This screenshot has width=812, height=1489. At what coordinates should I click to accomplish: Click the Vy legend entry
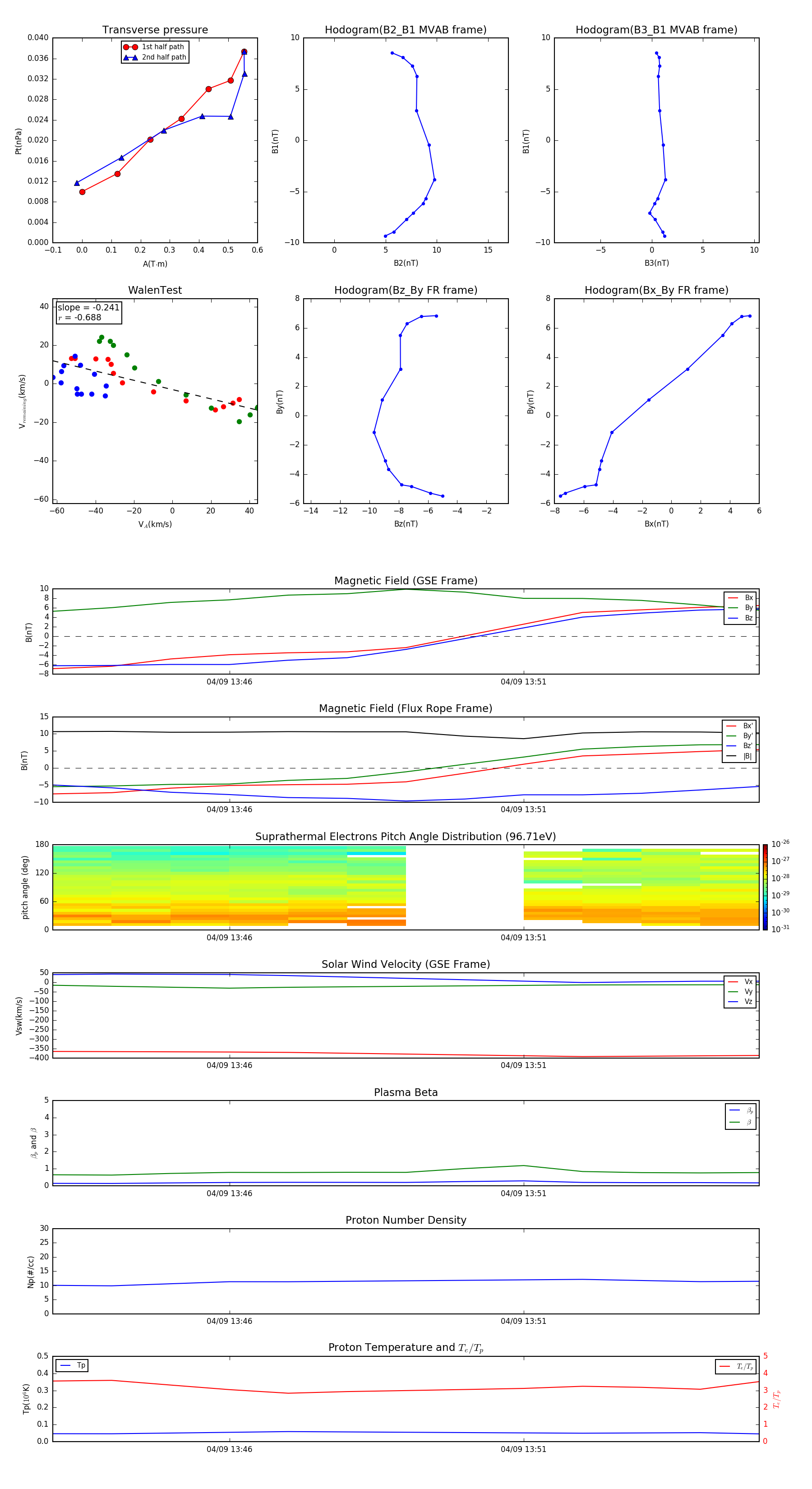(x=740, y=991)
